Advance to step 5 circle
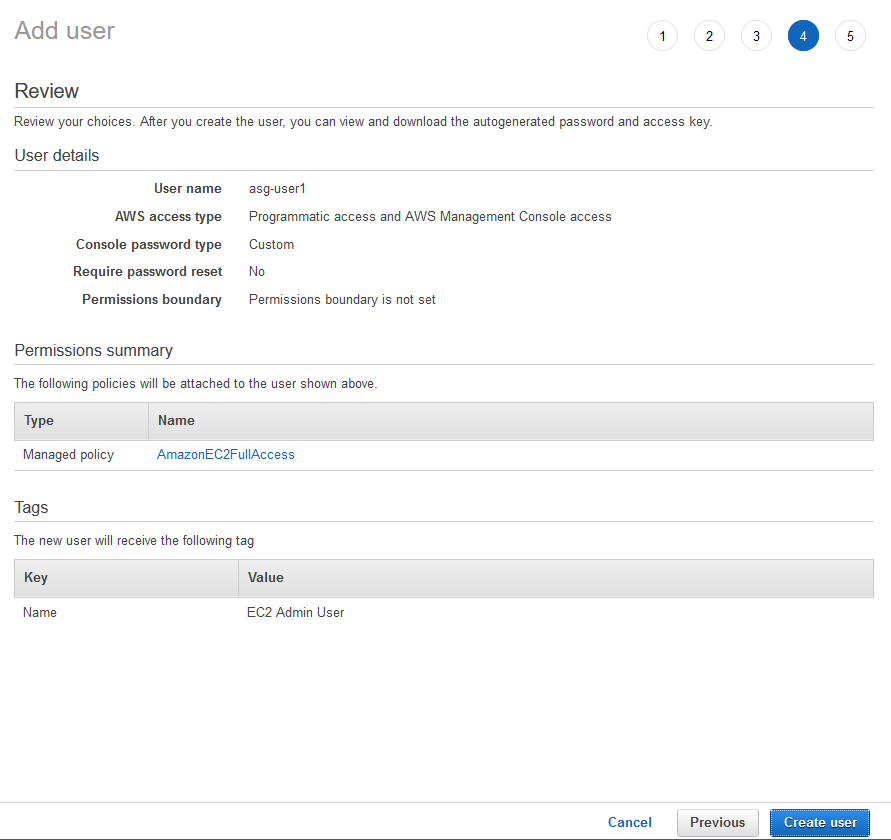This screenshot has width=891, height=840. point(850,37)
